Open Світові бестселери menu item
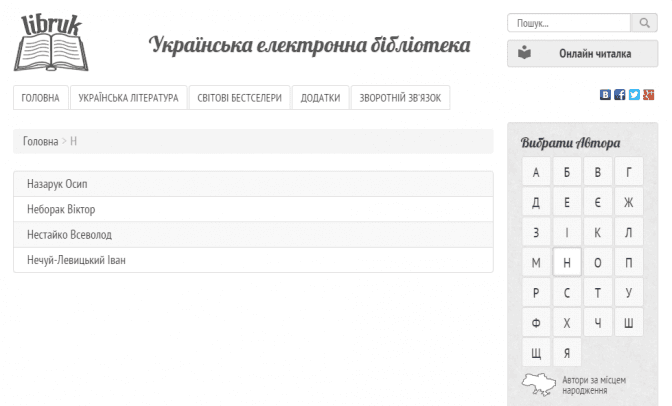This screenshot has width=672, height=406. pyautogui.click(x=240, y=98)
